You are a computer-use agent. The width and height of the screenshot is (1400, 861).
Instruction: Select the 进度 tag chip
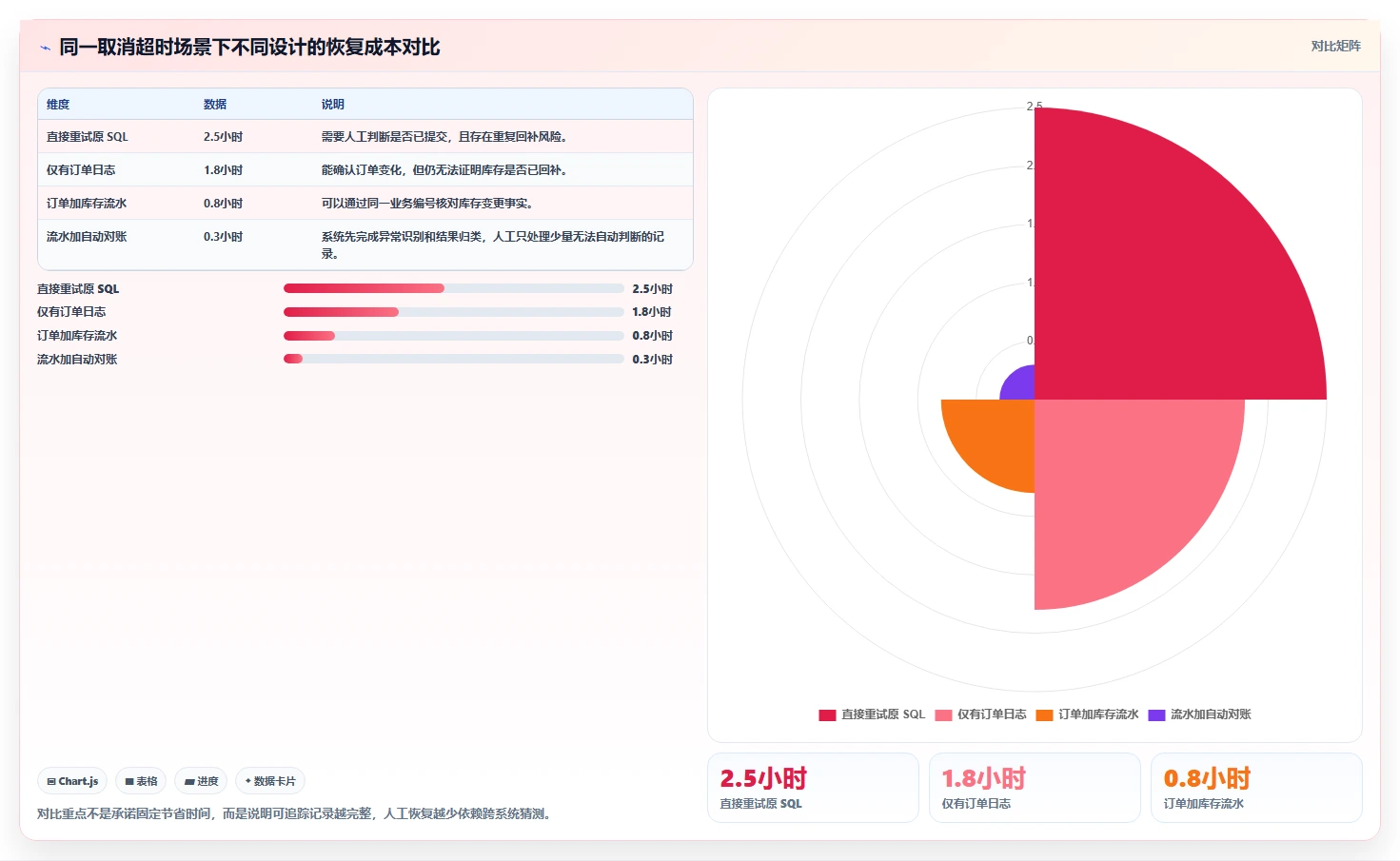coord(201,781)
